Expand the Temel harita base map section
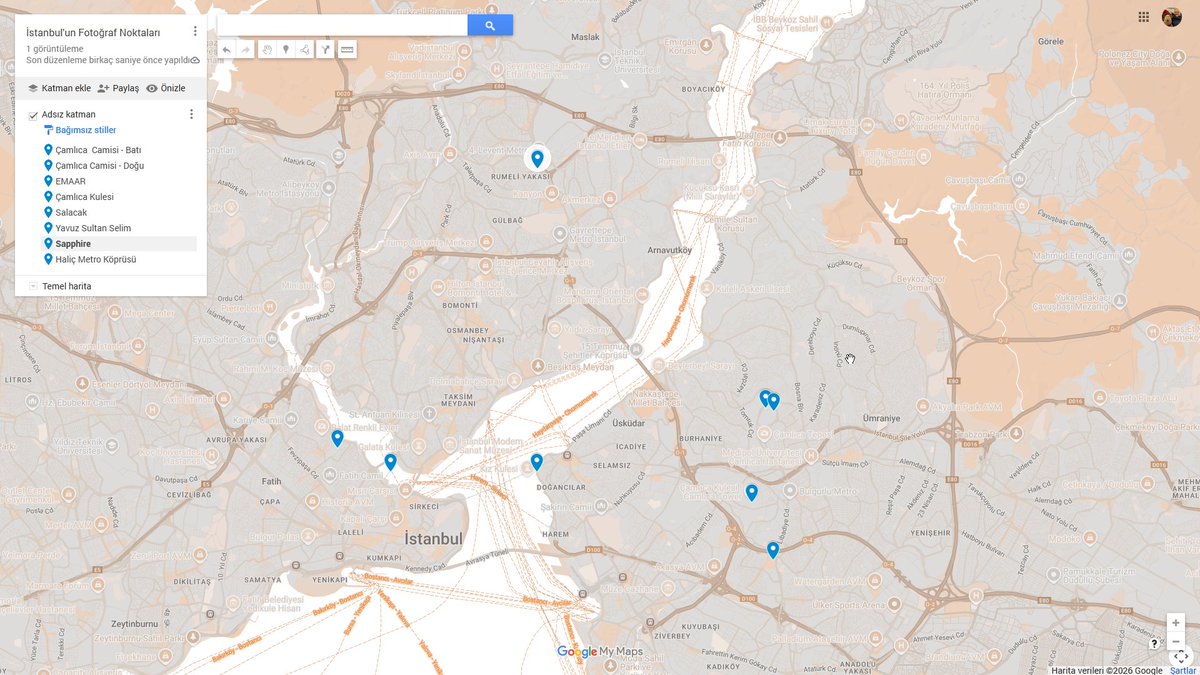 tap(33, 286)
